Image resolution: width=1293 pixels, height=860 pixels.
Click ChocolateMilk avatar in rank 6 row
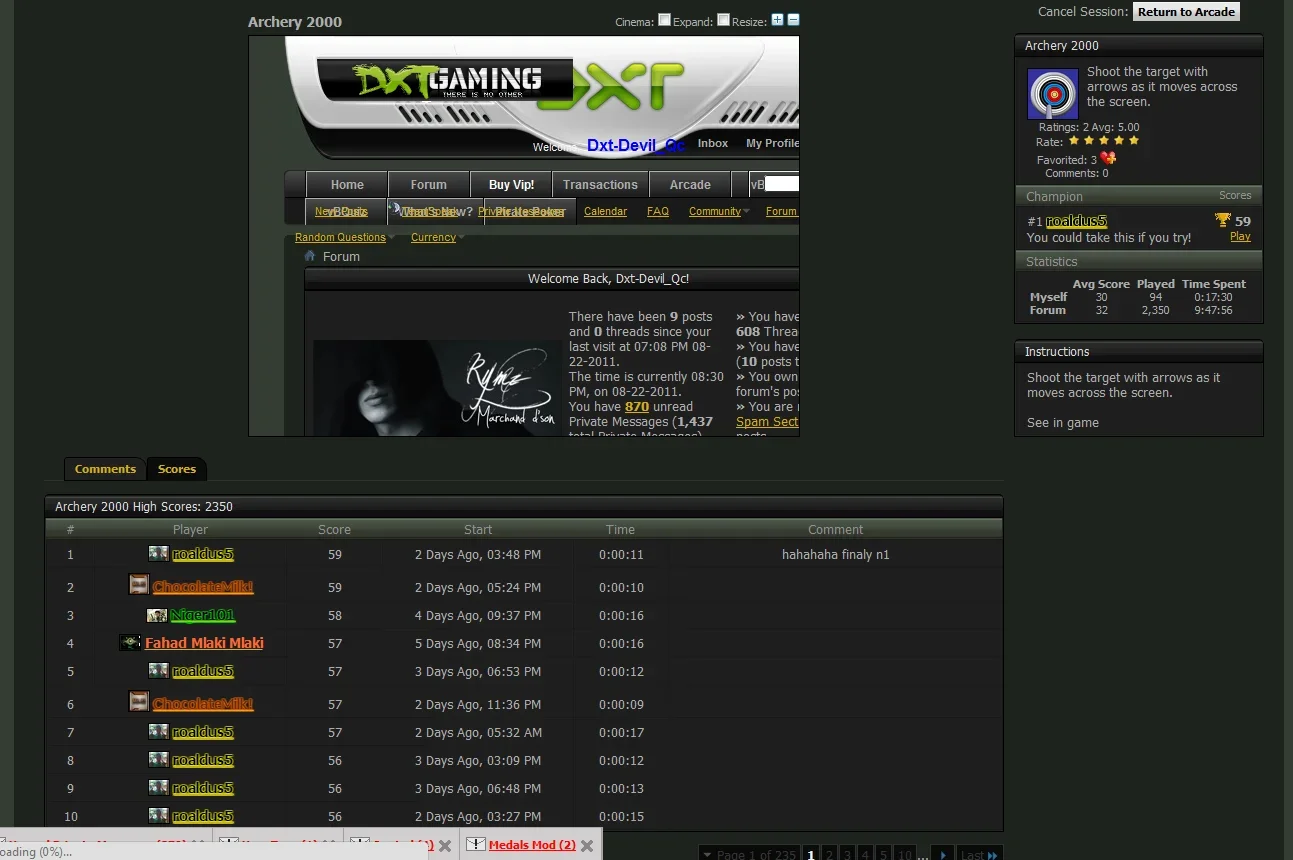click(139, 701)
